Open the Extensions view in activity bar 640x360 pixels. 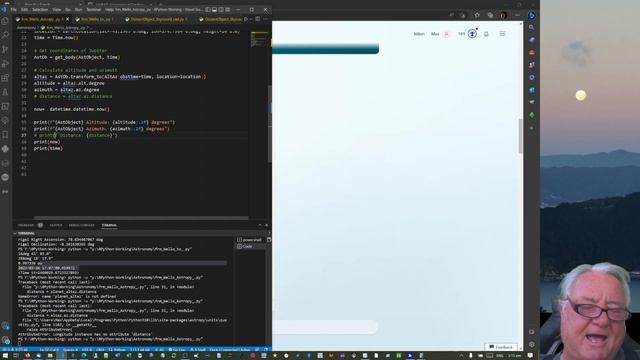tap(5, 78)
